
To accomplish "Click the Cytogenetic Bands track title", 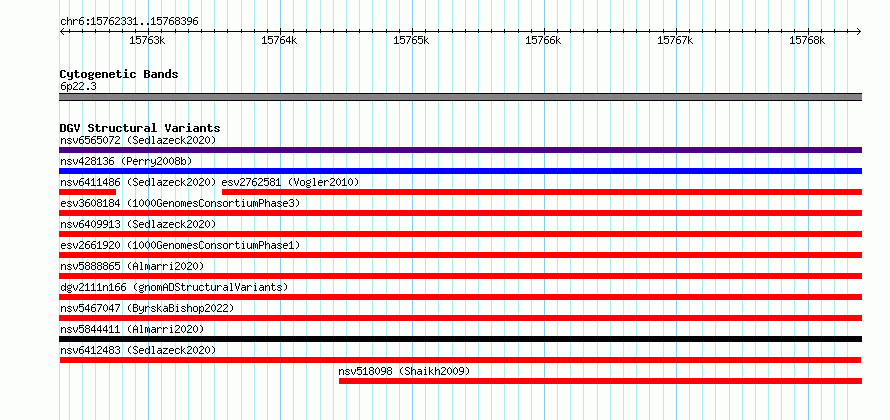I will (119, 74).
